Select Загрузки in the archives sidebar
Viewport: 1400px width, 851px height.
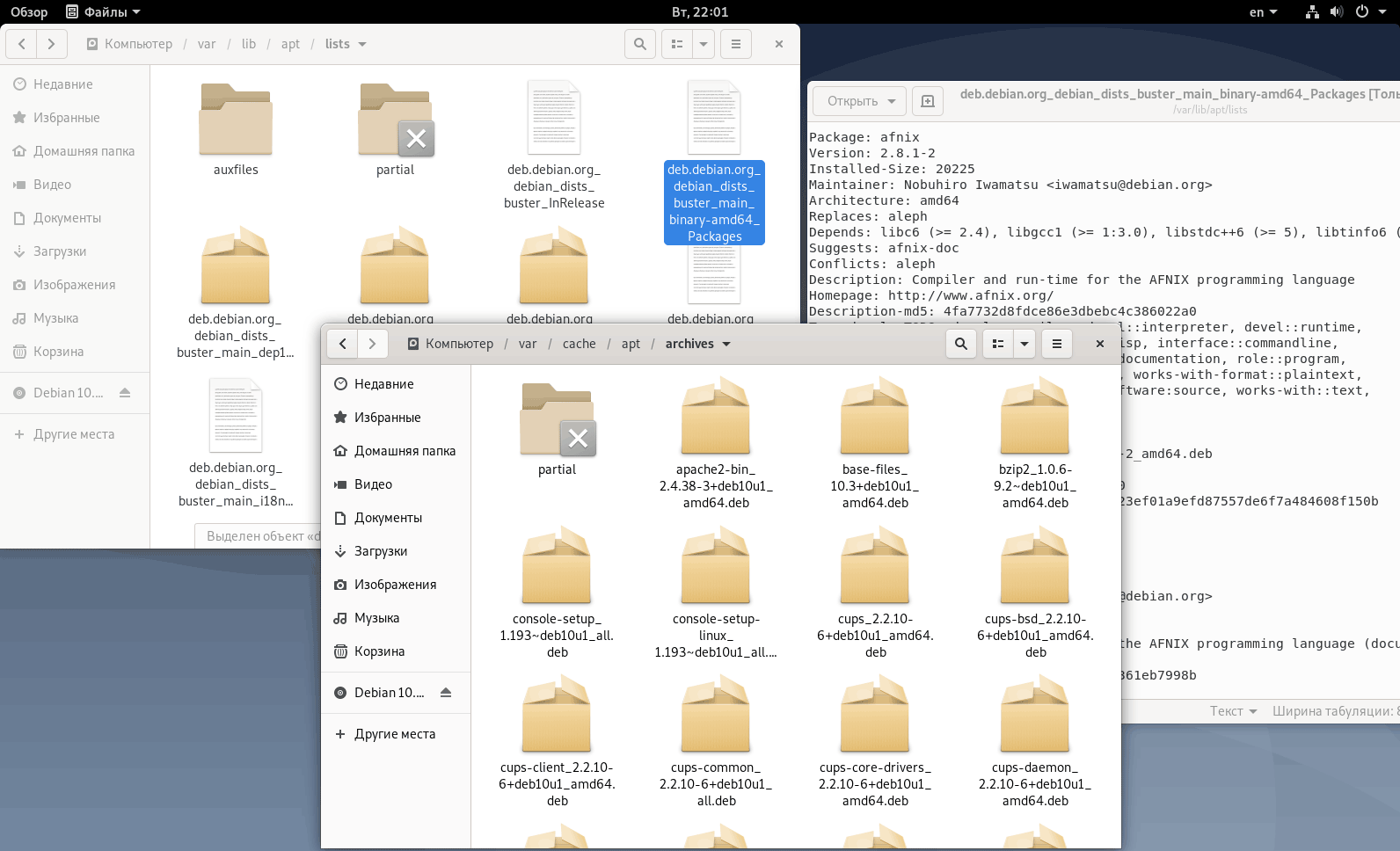(x=381, y=551)
